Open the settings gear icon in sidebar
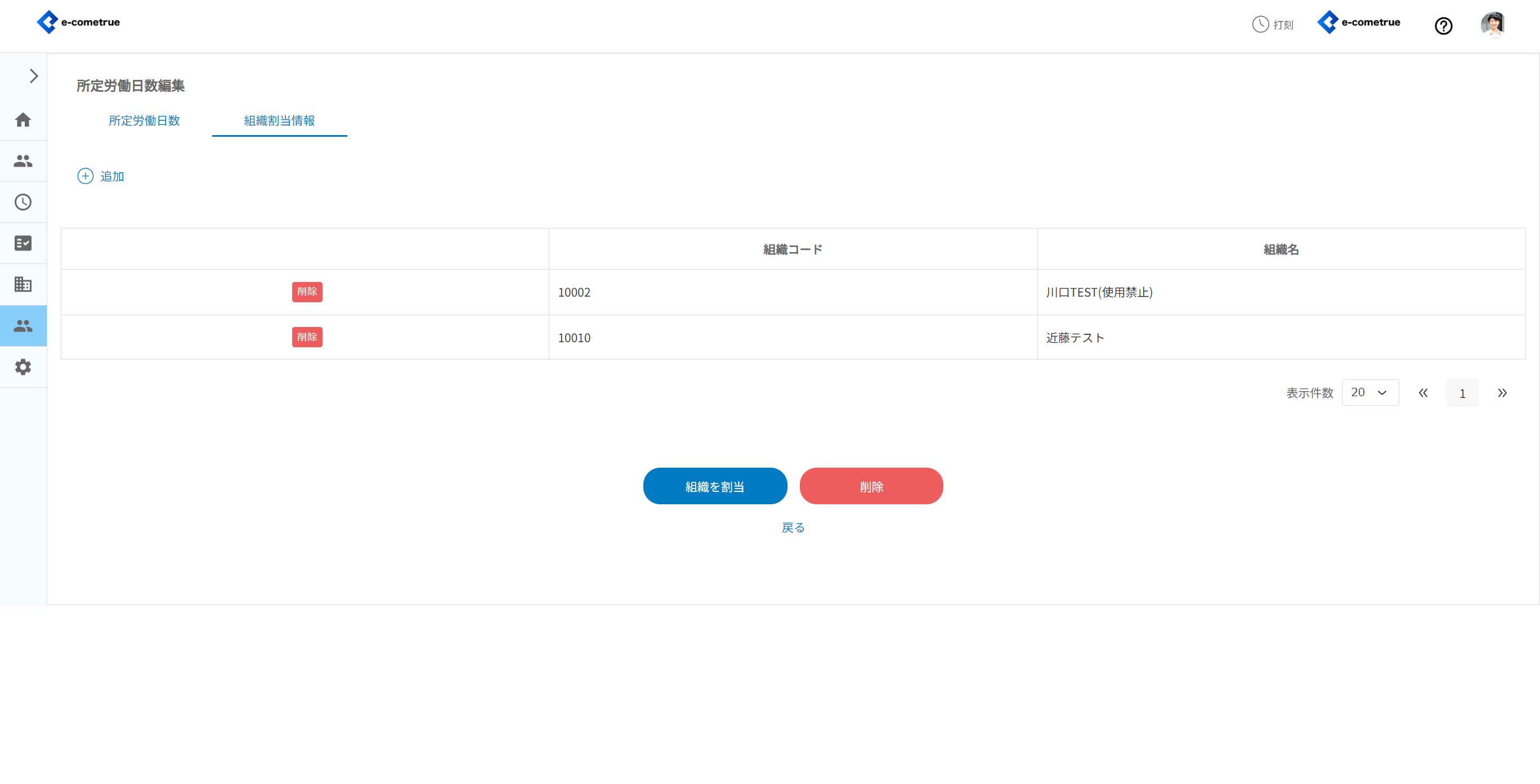1540x784 pixels. (23, 367)
